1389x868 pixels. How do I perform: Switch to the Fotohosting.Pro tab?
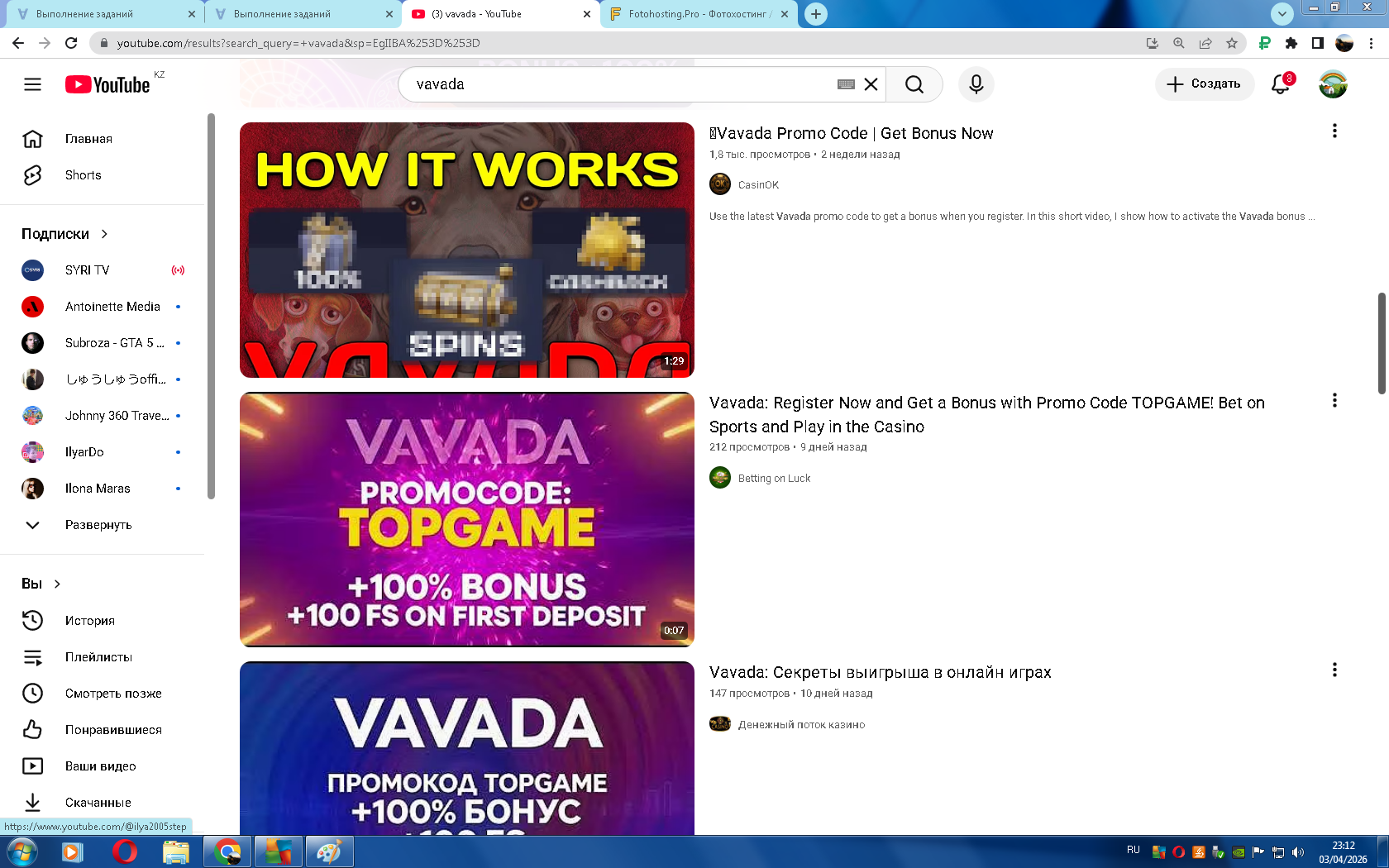699,14
